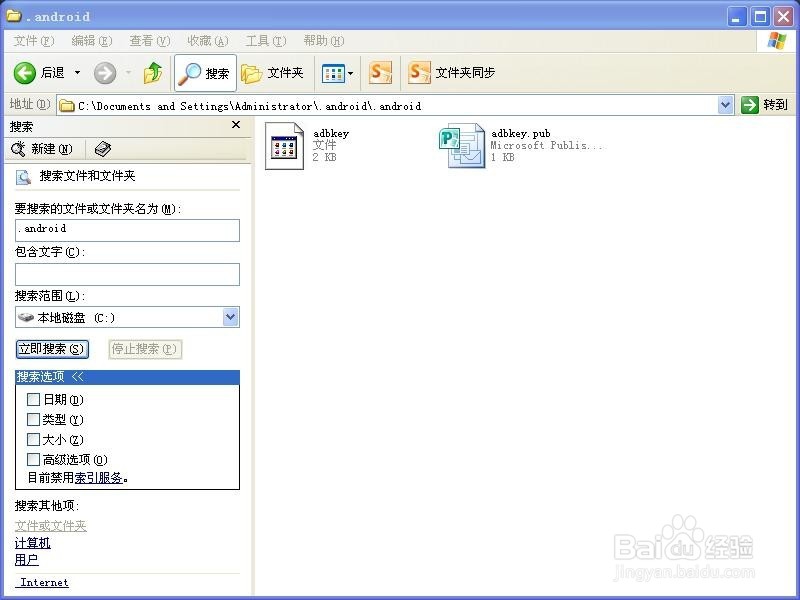Tick the 类型 type checkbox
Viewport: 800px width, 600px height.
(x=33, y=419)
